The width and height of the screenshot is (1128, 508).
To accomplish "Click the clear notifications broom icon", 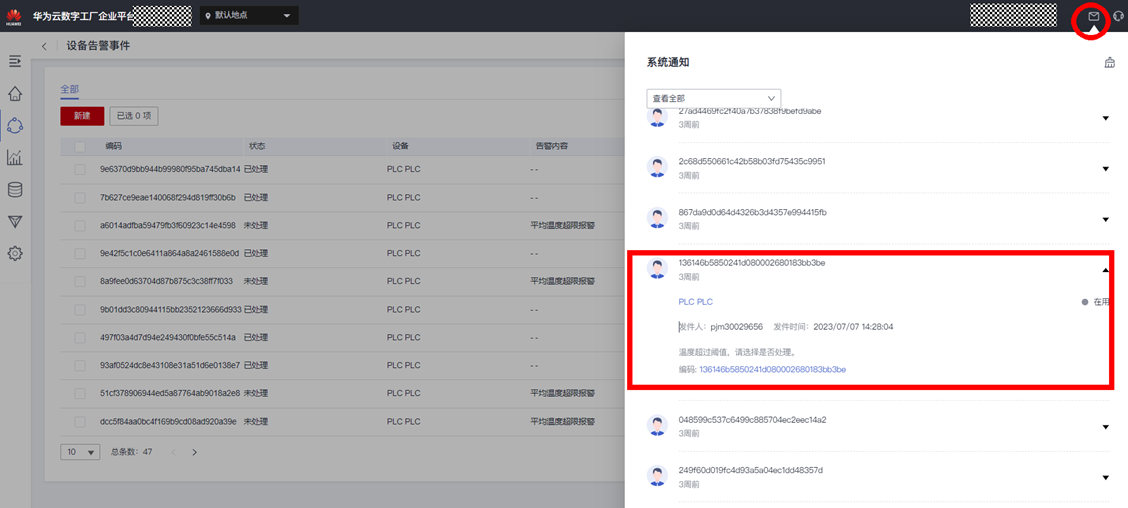I will (1109, 63).
